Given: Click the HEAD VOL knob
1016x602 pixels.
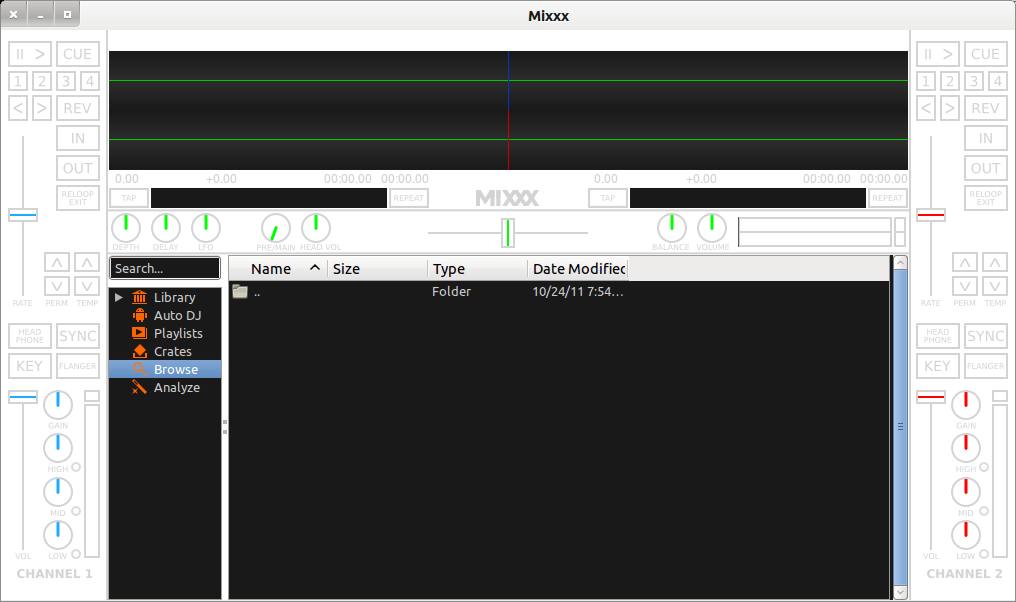Looking at the screenshot, I should click(x=316, y=227).
